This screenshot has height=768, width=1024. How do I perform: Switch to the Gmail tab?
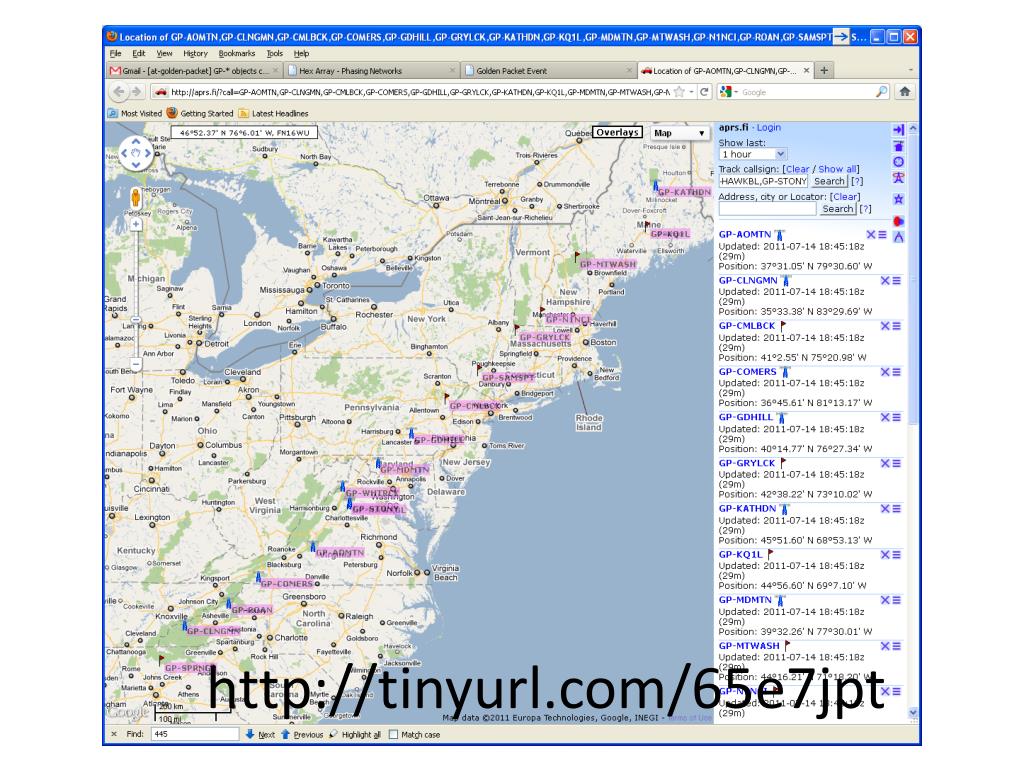(194, 71)
